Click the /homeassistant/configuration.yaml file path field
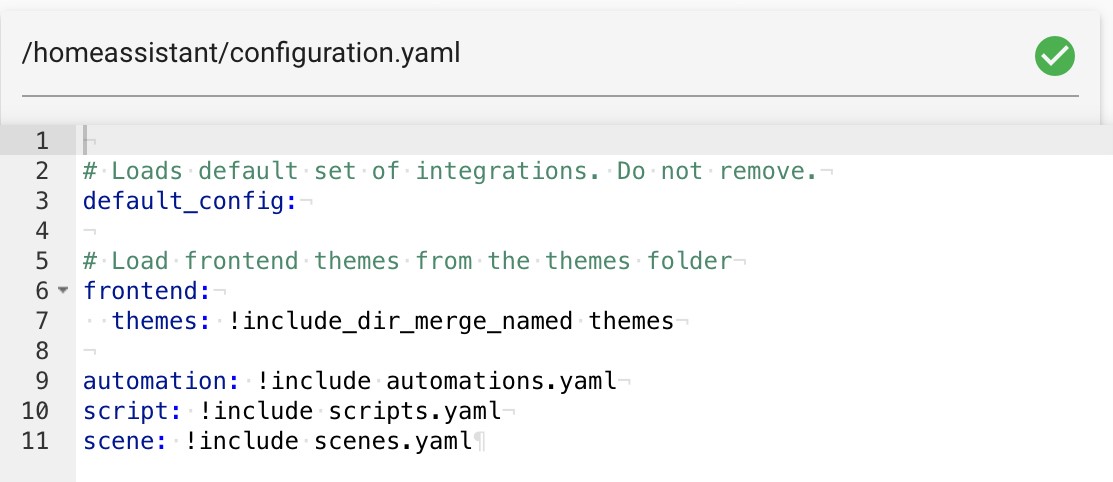Screen dimensions: 1113x482 [x=550, y=55]
